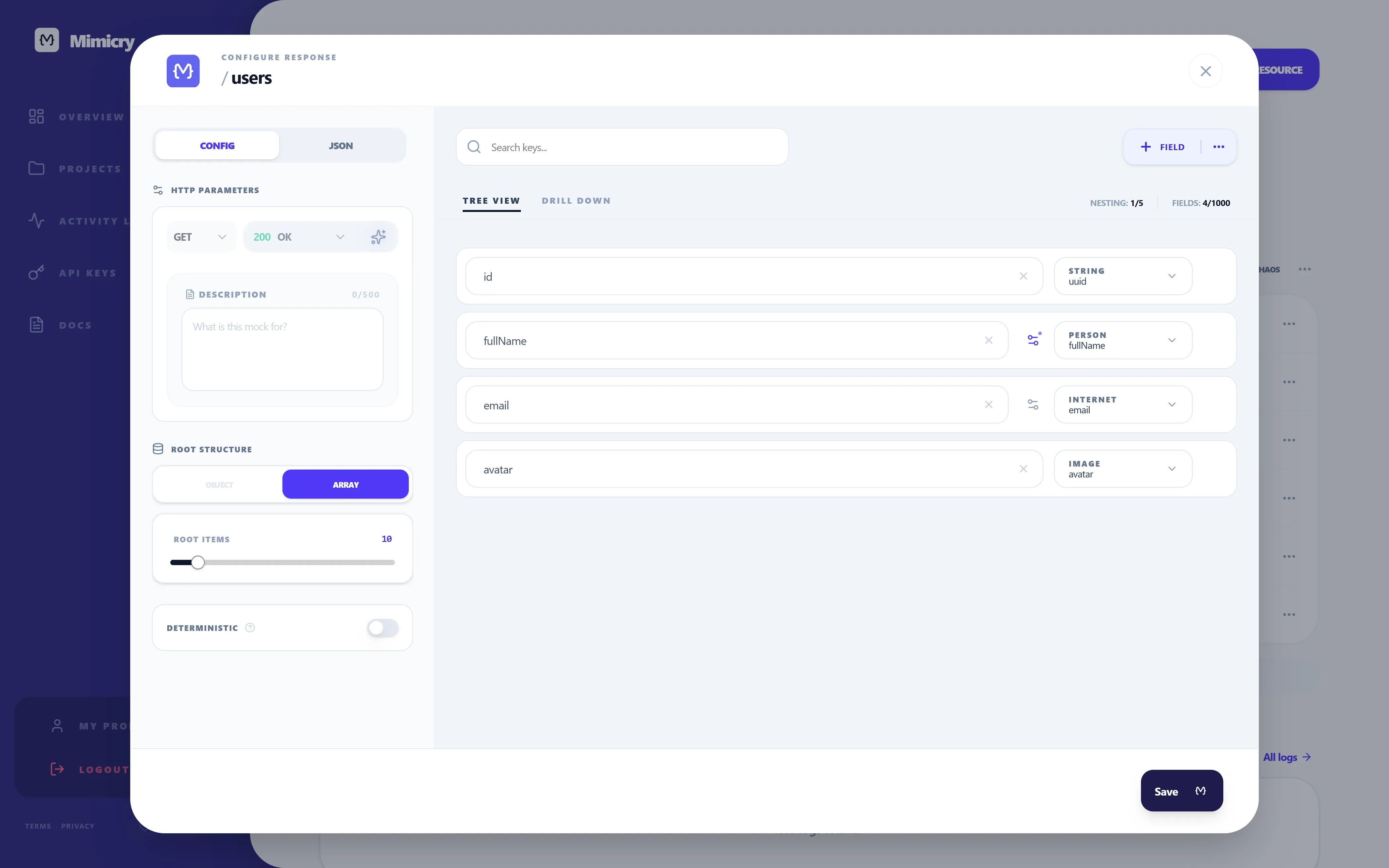Switch to the CONFIG tab

click(x=218, y=146)
